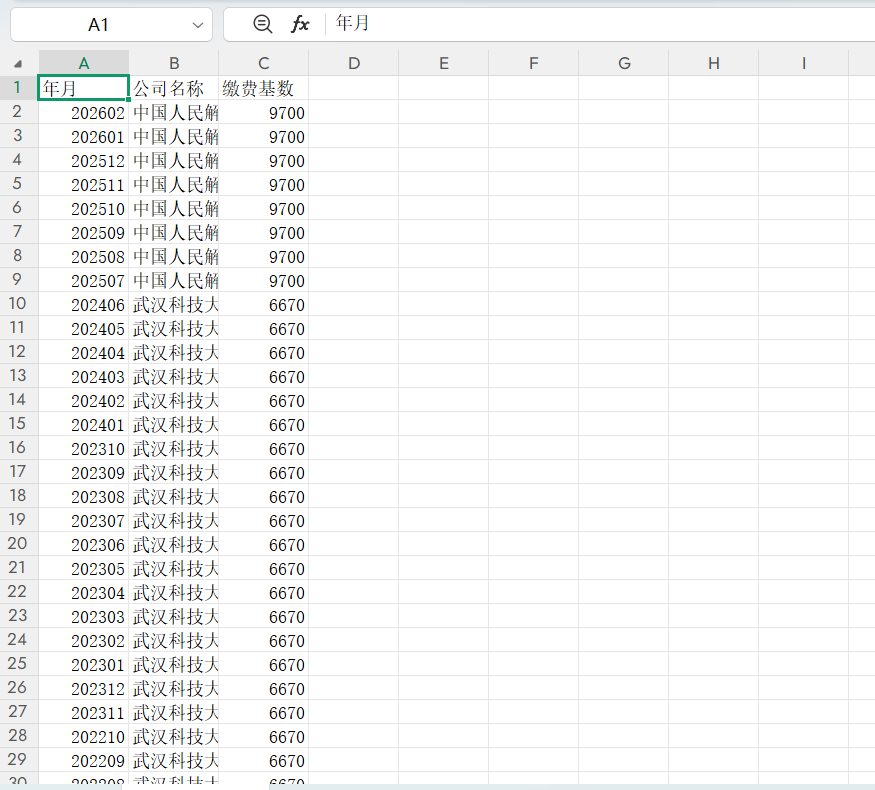Viewport: 875px width, 790px height.
Task: Click cell containing 202310
Action: (84, 448)
